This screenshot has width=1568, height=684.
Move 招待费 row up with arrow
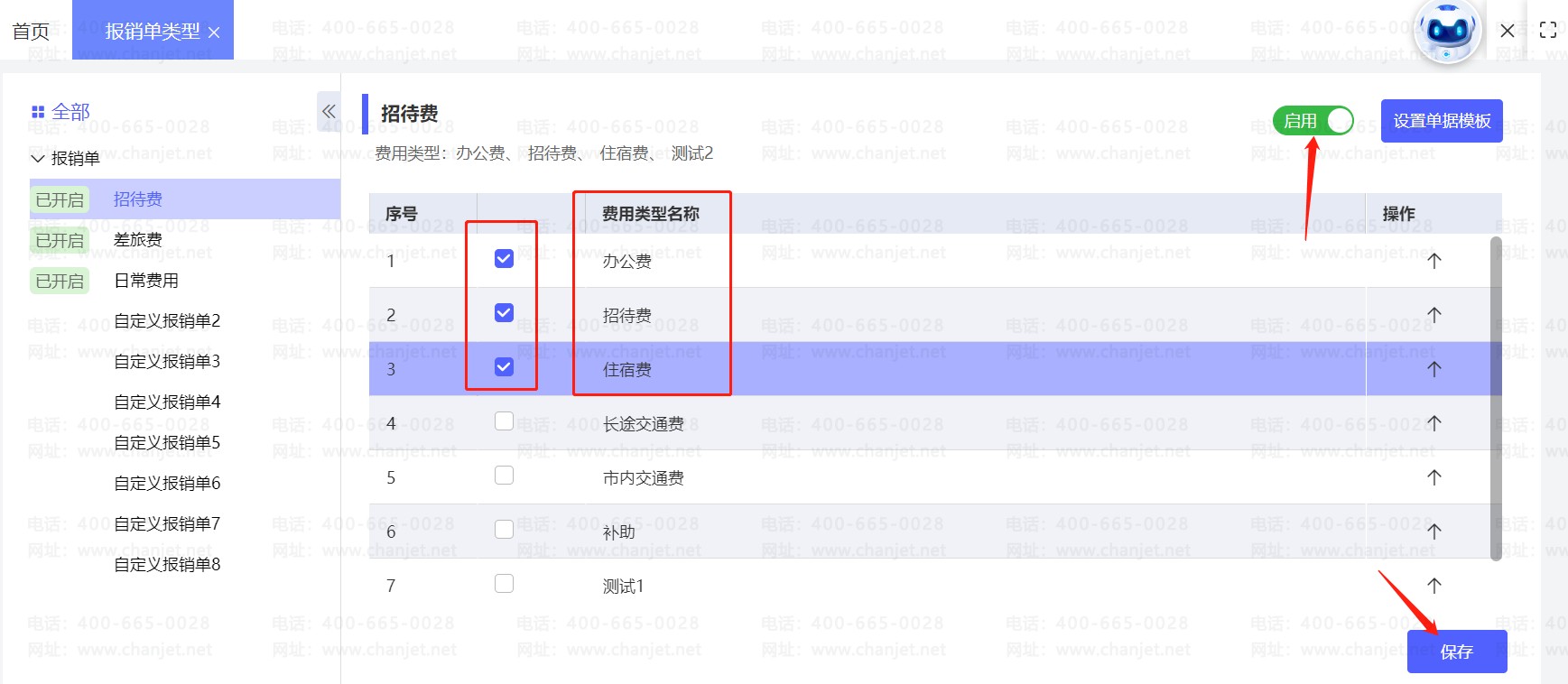click(x=1433, y=315)
